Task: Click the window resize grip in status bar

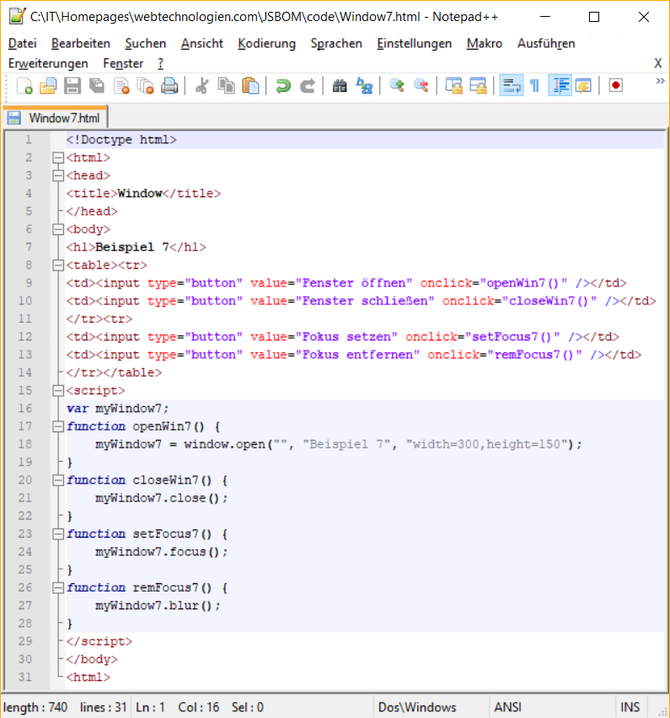Action: (x=663, y=711)
